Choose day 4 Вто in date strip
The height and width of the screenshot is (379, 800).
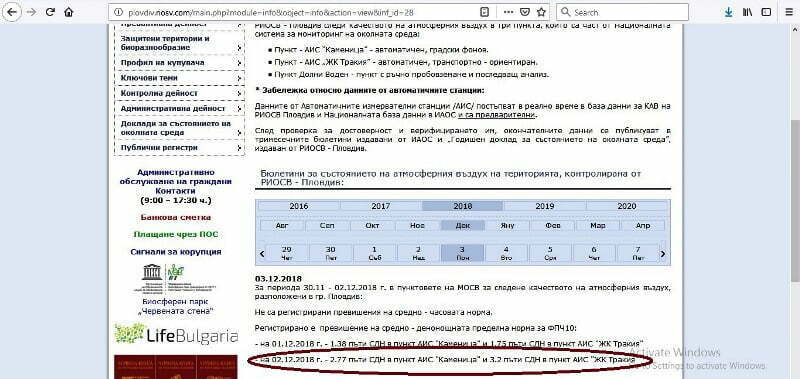[506, 253]
